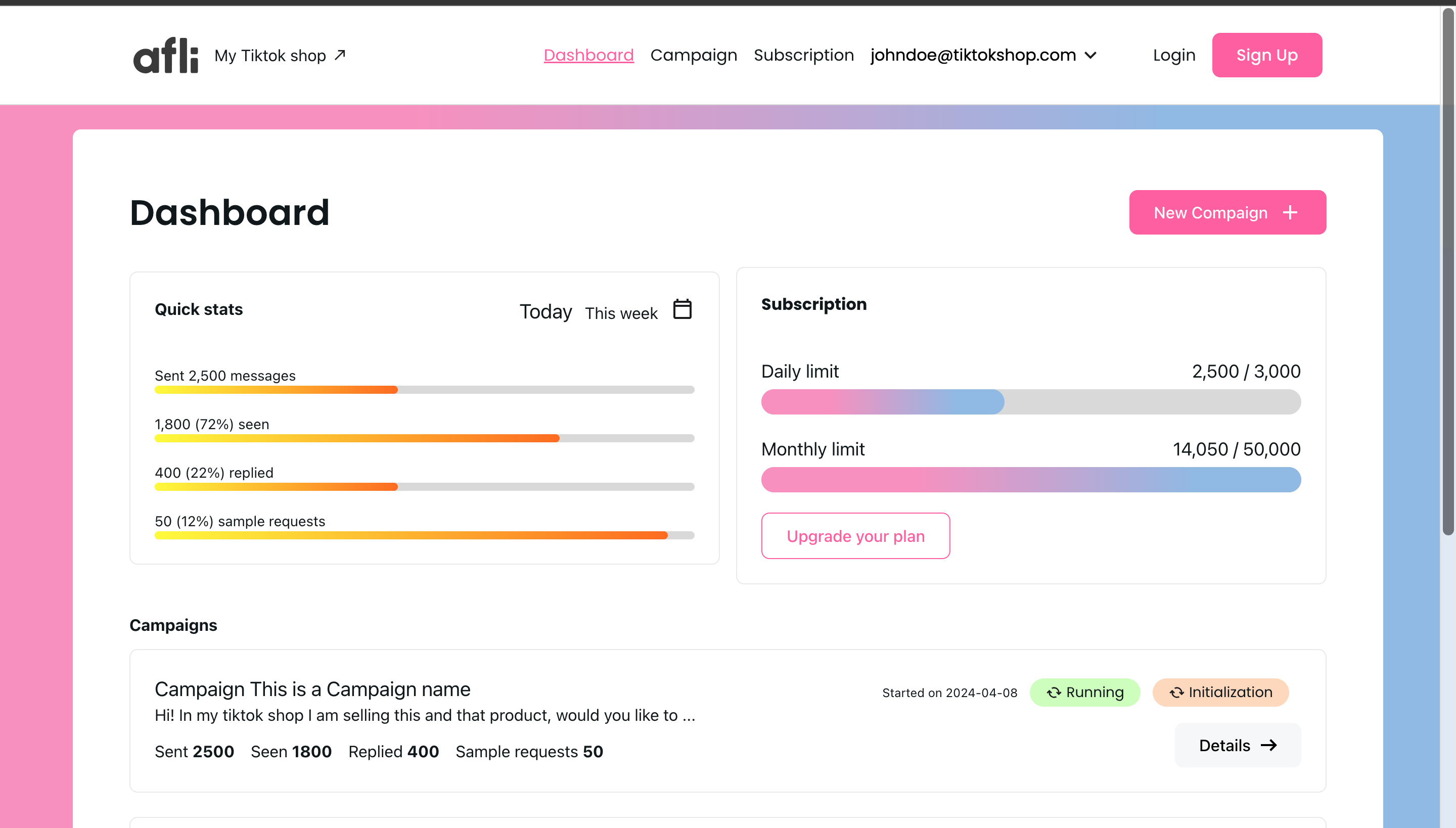This screenshot has width=1456, height=828.
Task: Click the Login link
Action: tap(1174, 55)
